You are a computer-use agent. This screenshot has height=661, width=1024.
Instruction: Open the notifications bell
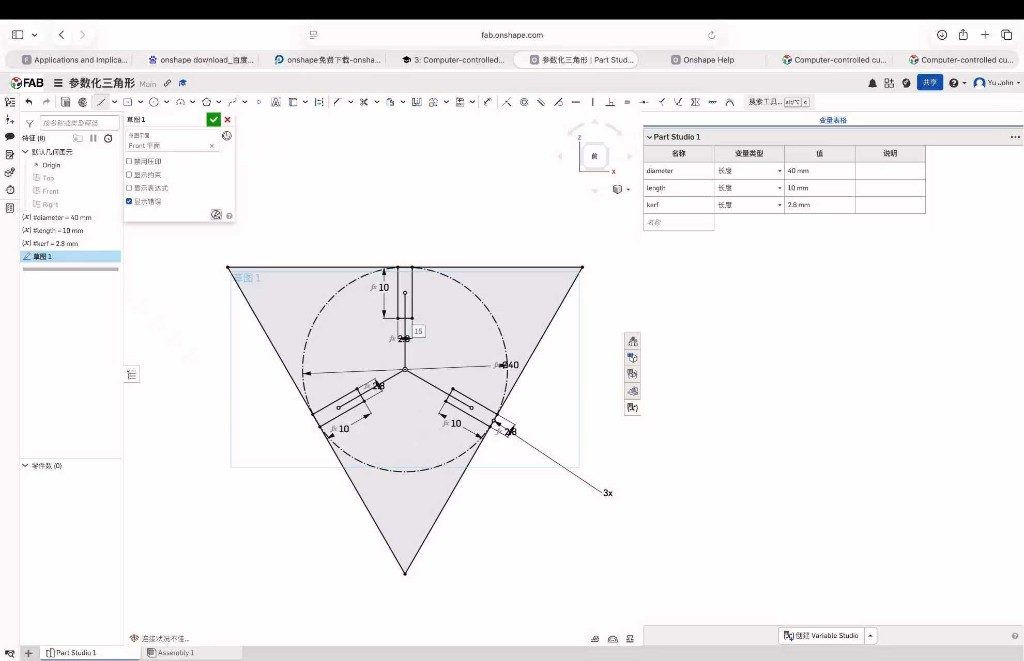point(872,83)
